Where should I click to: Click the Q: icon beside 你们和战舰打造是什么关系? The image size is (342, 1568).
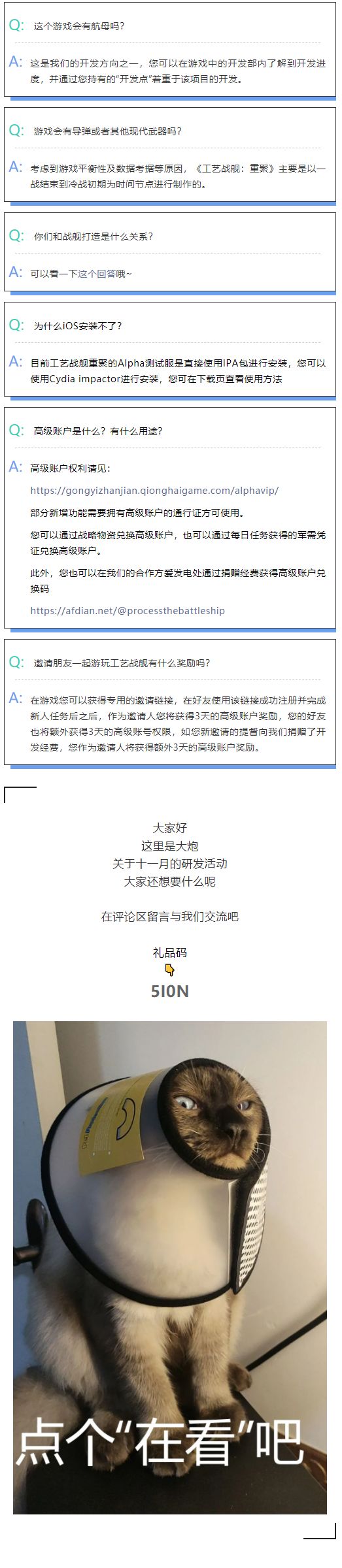tap(16, 236)
